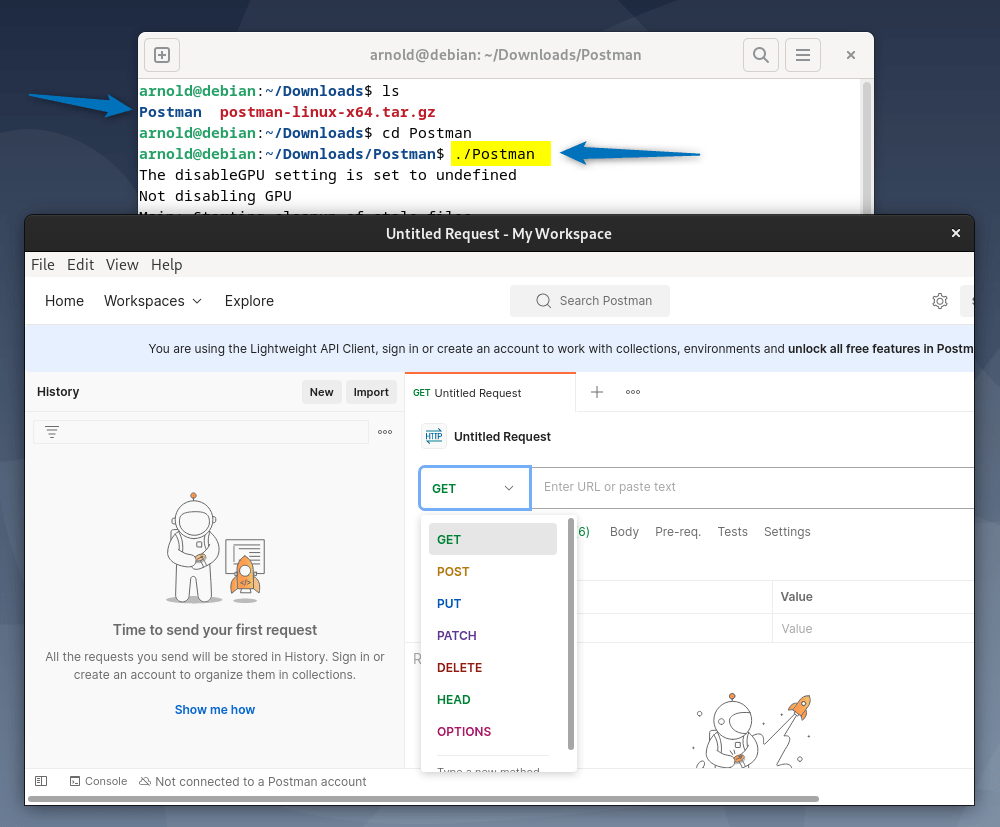1000x827 pixels.
Task: Click the terminal's new tab icon
Action: [161, 55]
